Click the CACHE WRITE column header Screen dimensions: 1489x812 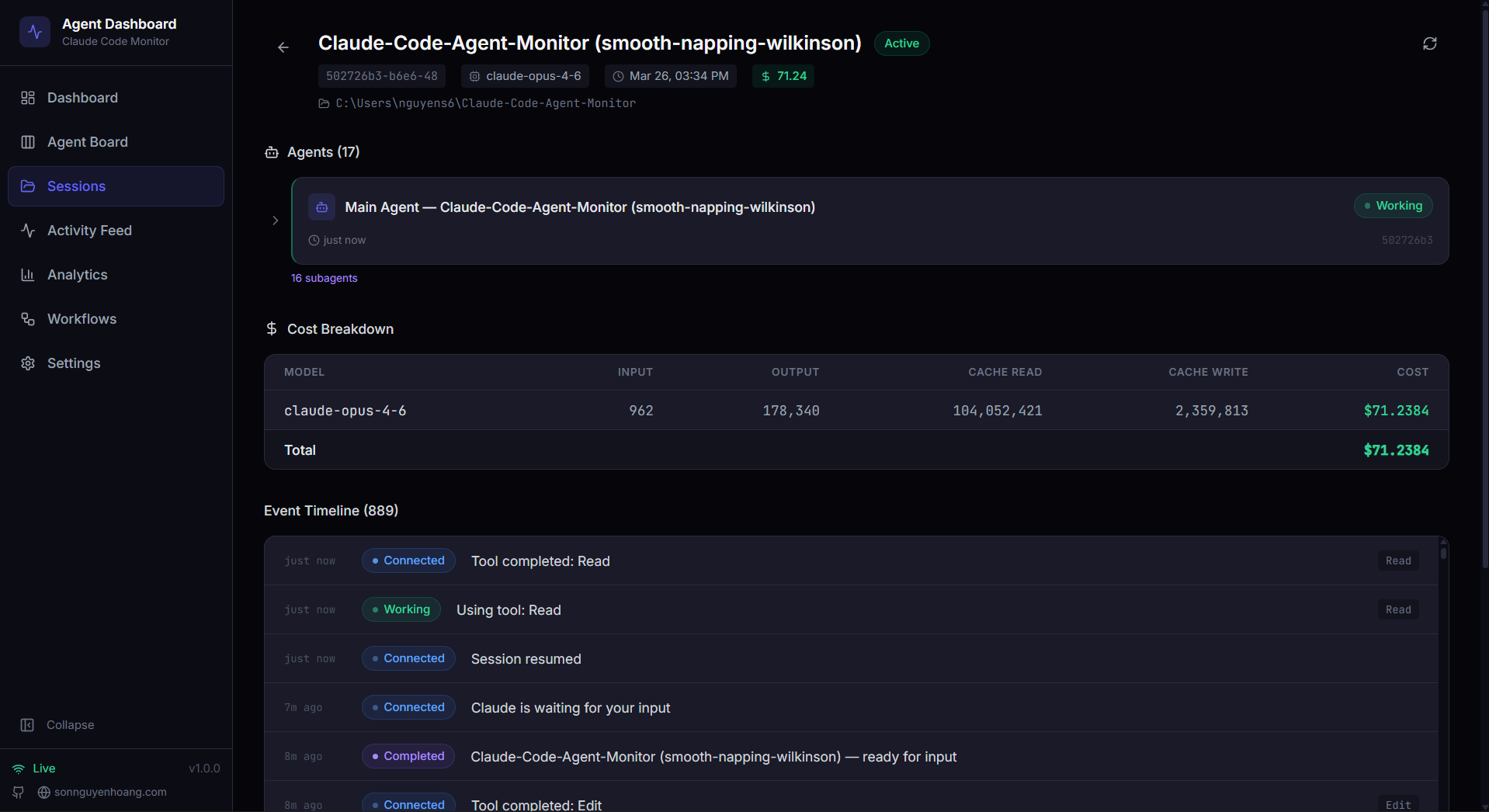(1208, 372)
